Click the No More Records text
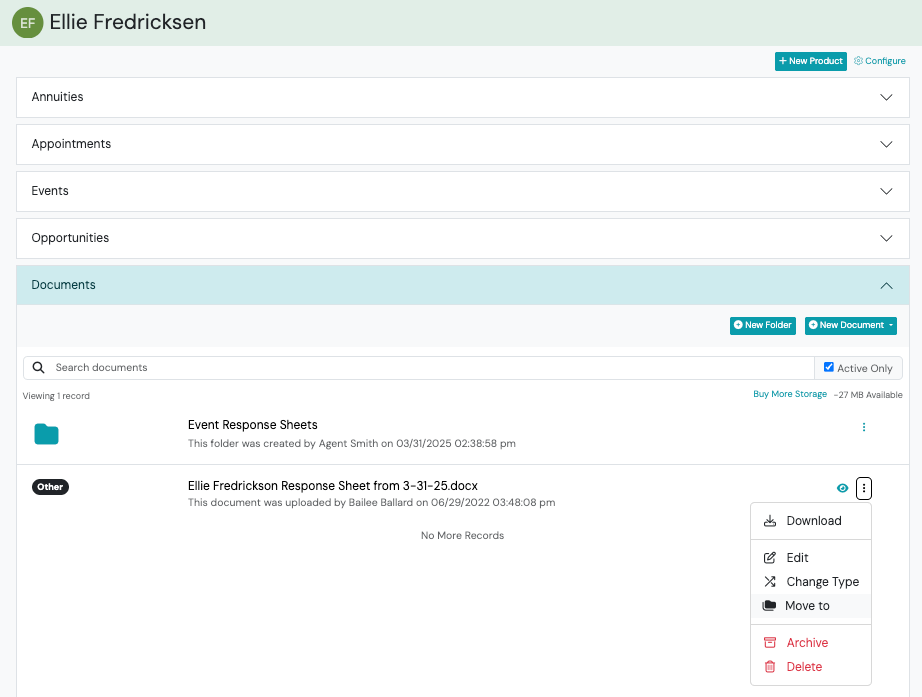 tap(463, 535)
